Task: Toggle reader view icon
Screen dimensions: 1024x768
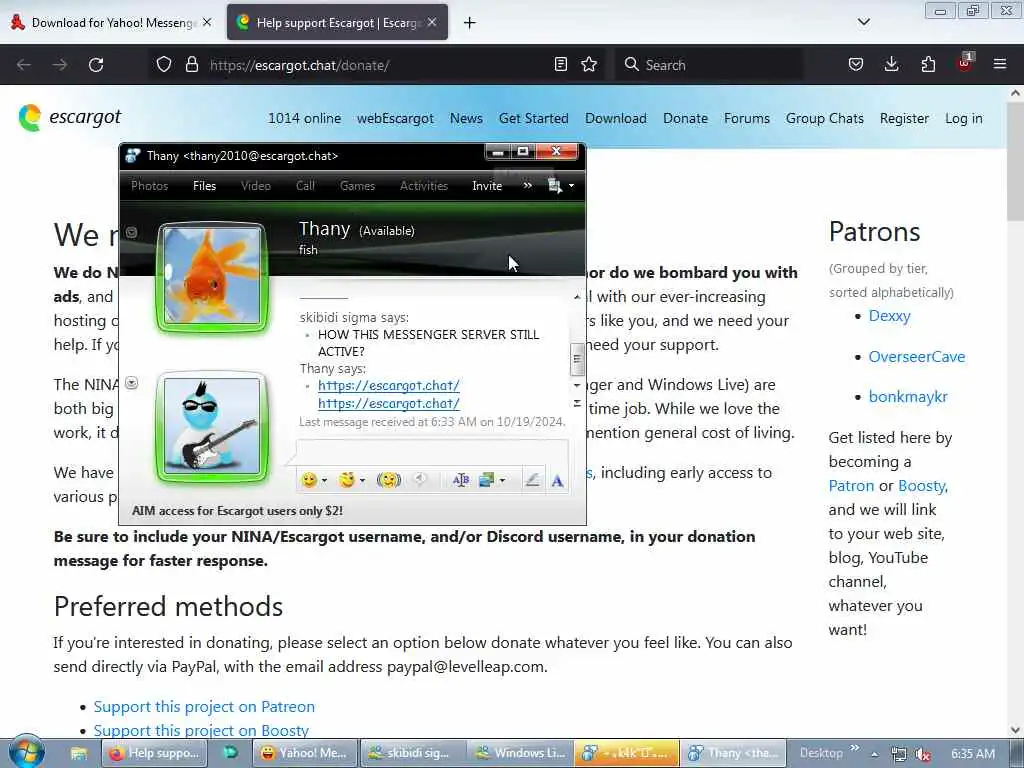Action: (x=560, y=65)
